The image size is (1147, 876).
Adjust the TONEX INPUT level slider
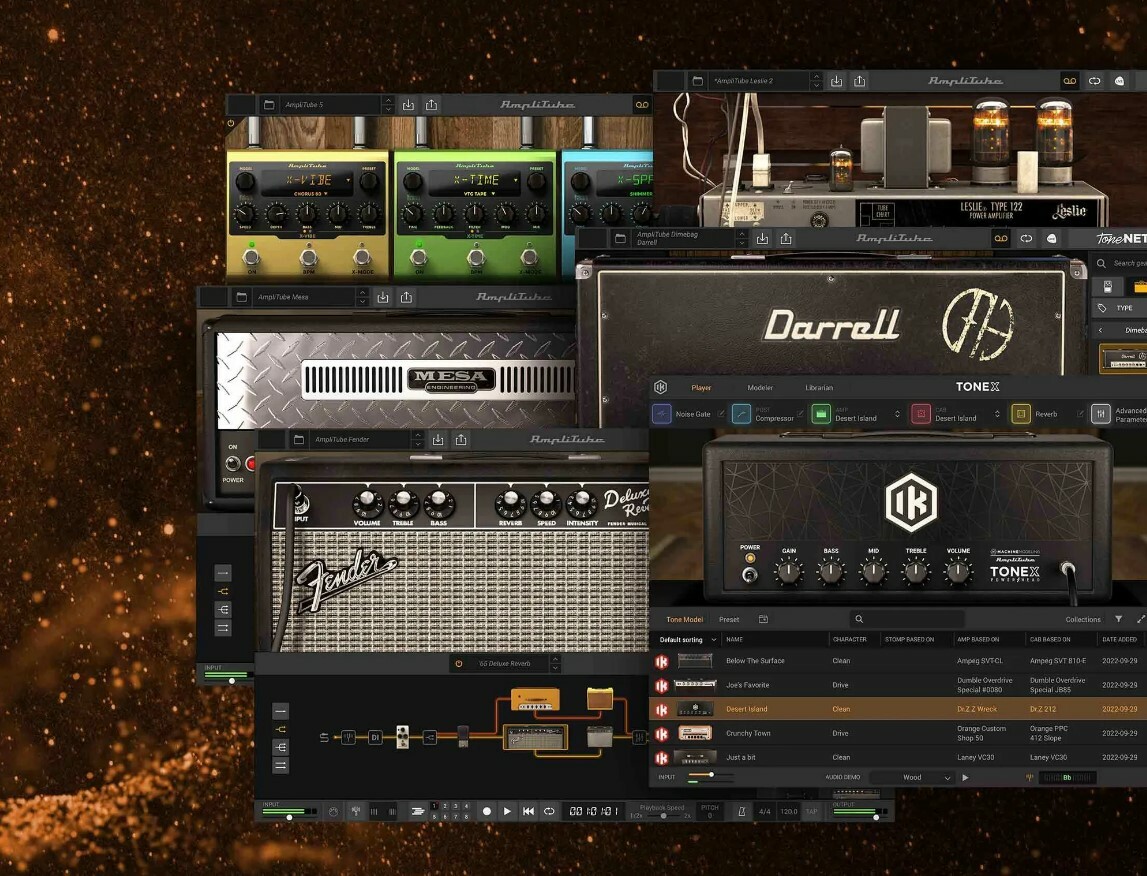pyautogui.click(x=711, y=774)
